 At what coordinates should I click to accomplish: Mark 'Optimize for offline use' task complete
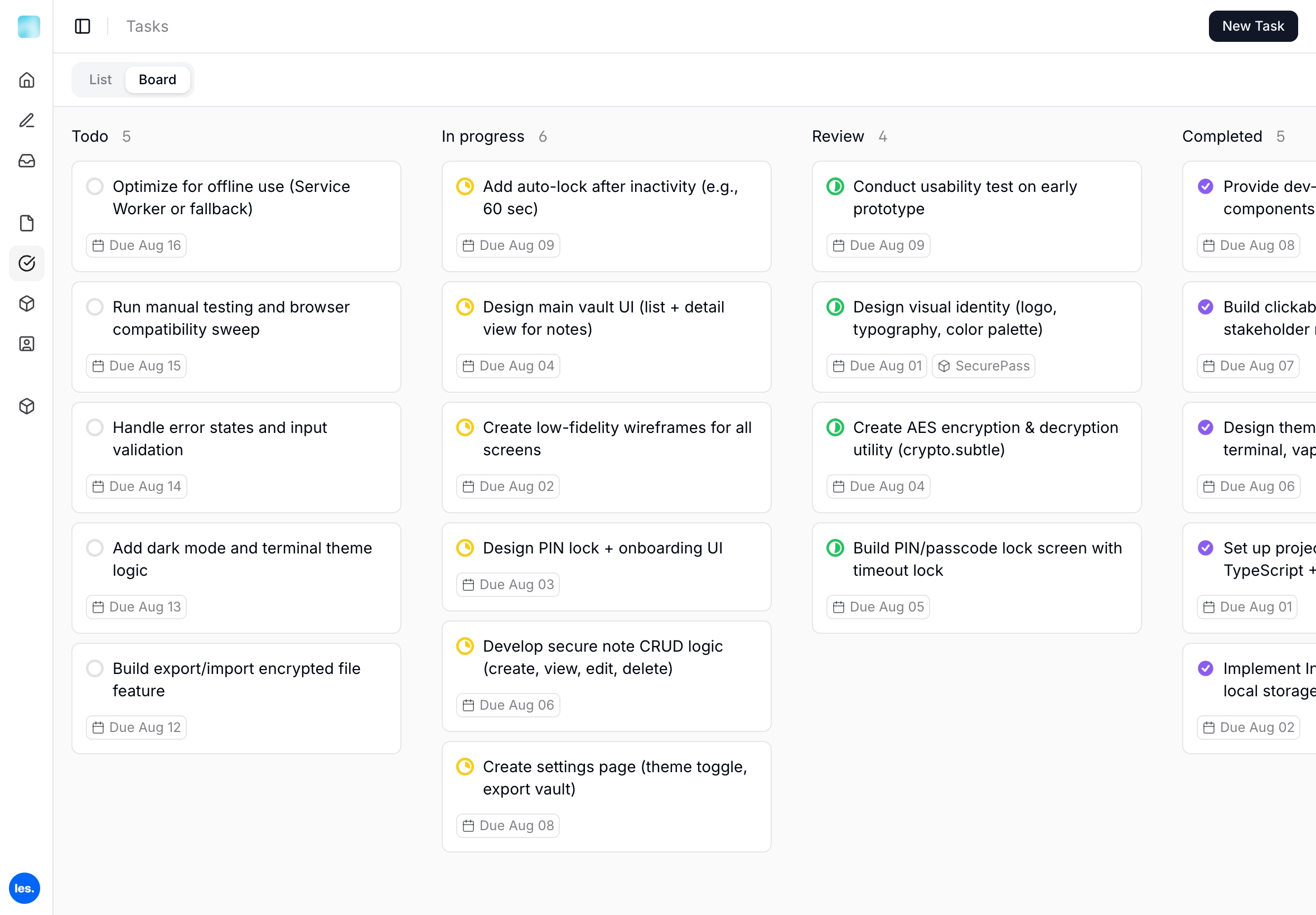[x=95, y=186]
